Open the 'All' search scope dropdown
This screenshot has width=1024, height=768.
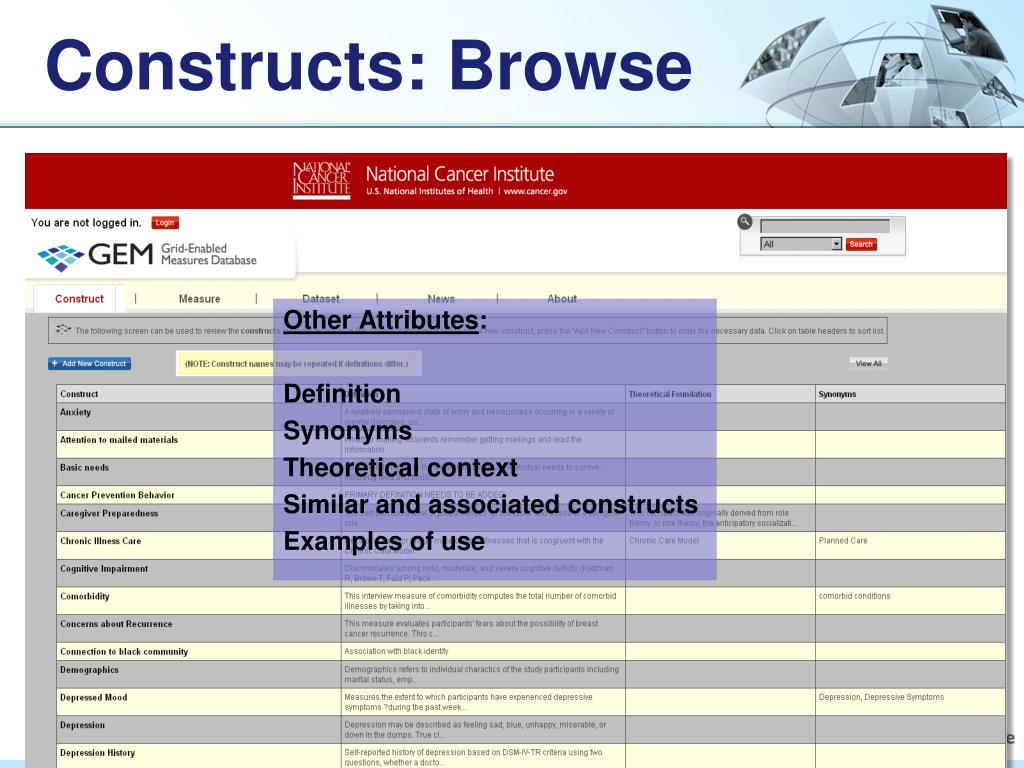tap(801, 244)
